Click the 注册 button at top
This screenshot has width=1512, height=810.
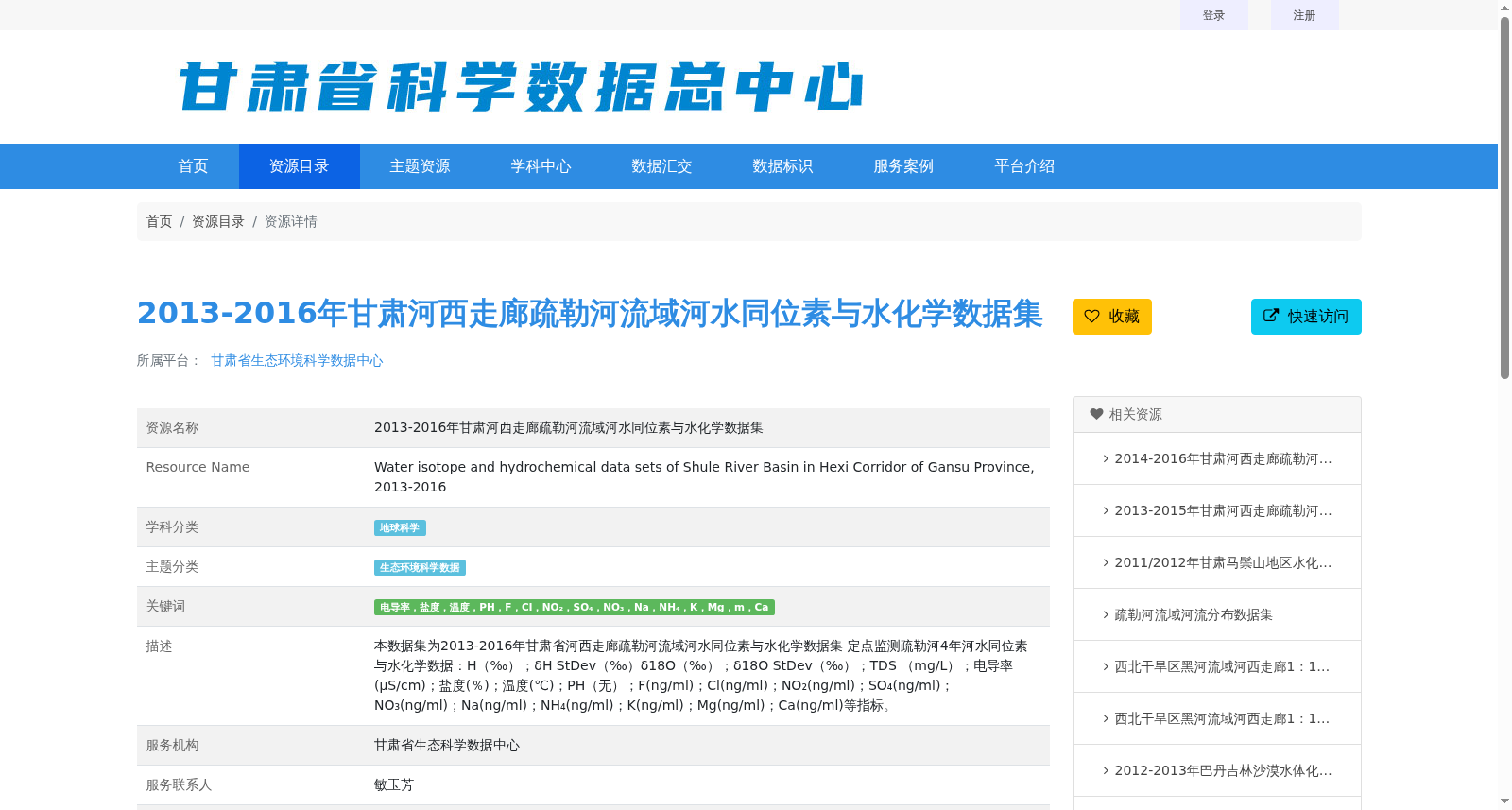tap(1304, 15)
